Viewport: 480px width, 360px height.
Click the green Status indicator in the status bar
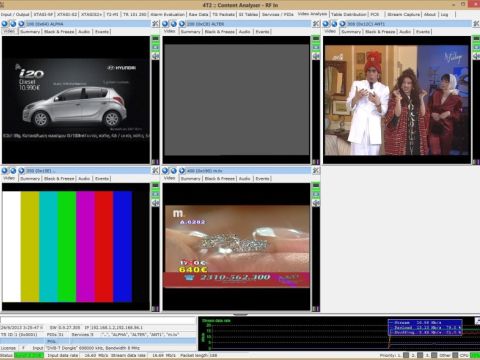pos(29,356)
